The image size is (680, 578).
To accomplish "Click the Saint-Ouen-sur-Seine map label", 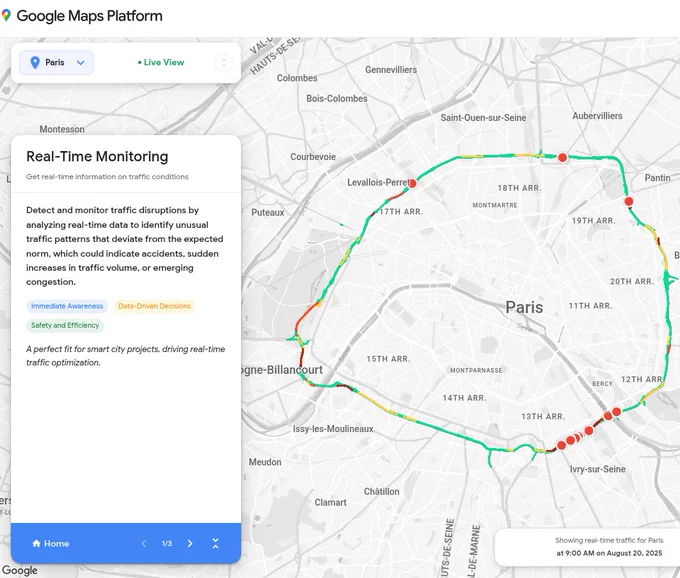I will point(483,118).
